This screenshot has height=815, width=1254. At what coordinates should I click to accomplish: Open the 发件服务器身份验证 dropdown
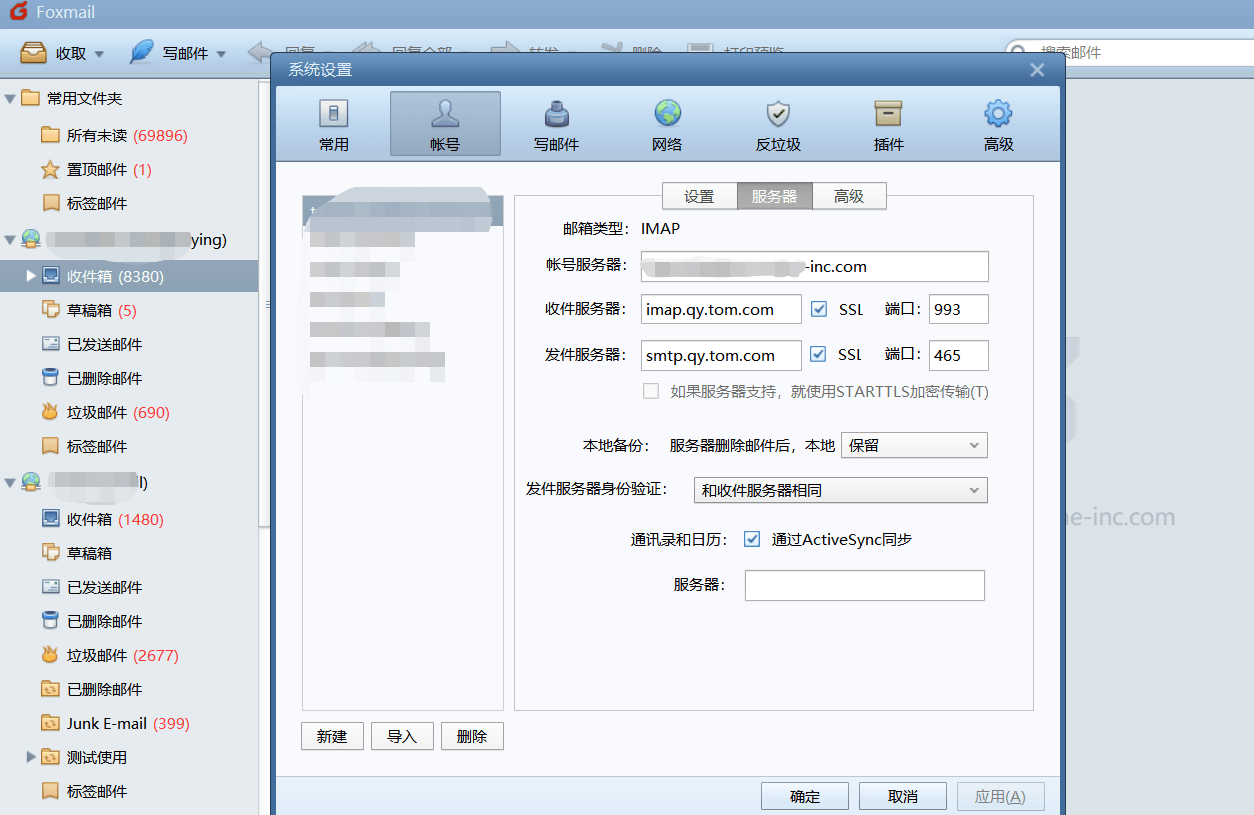[x=840, y=490]
